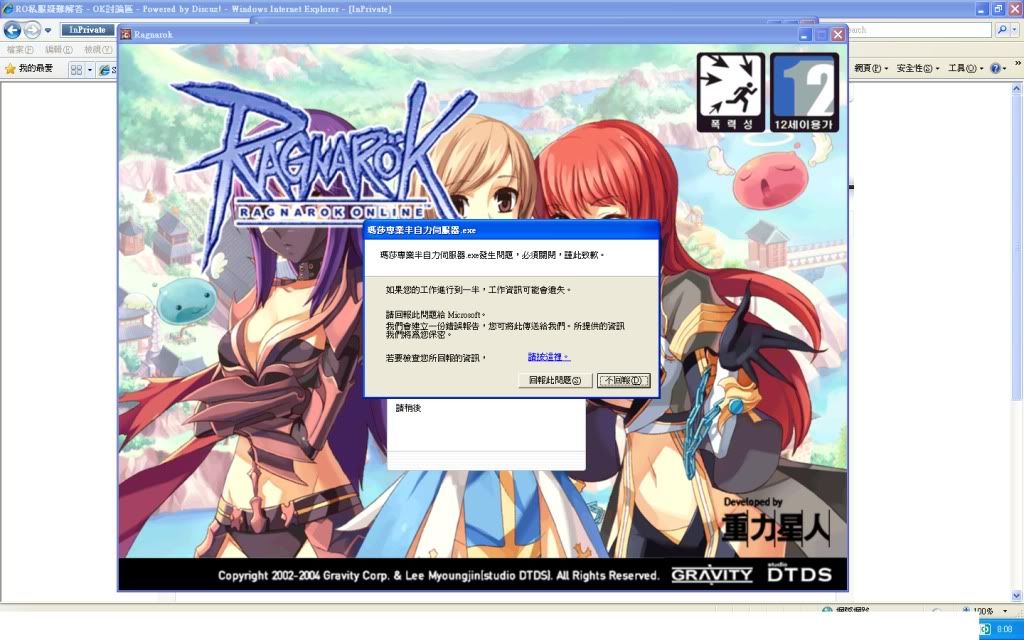1024x640 pixels.
Task: Close the Internet Explorer window
Action: (x=1016, y=9)
